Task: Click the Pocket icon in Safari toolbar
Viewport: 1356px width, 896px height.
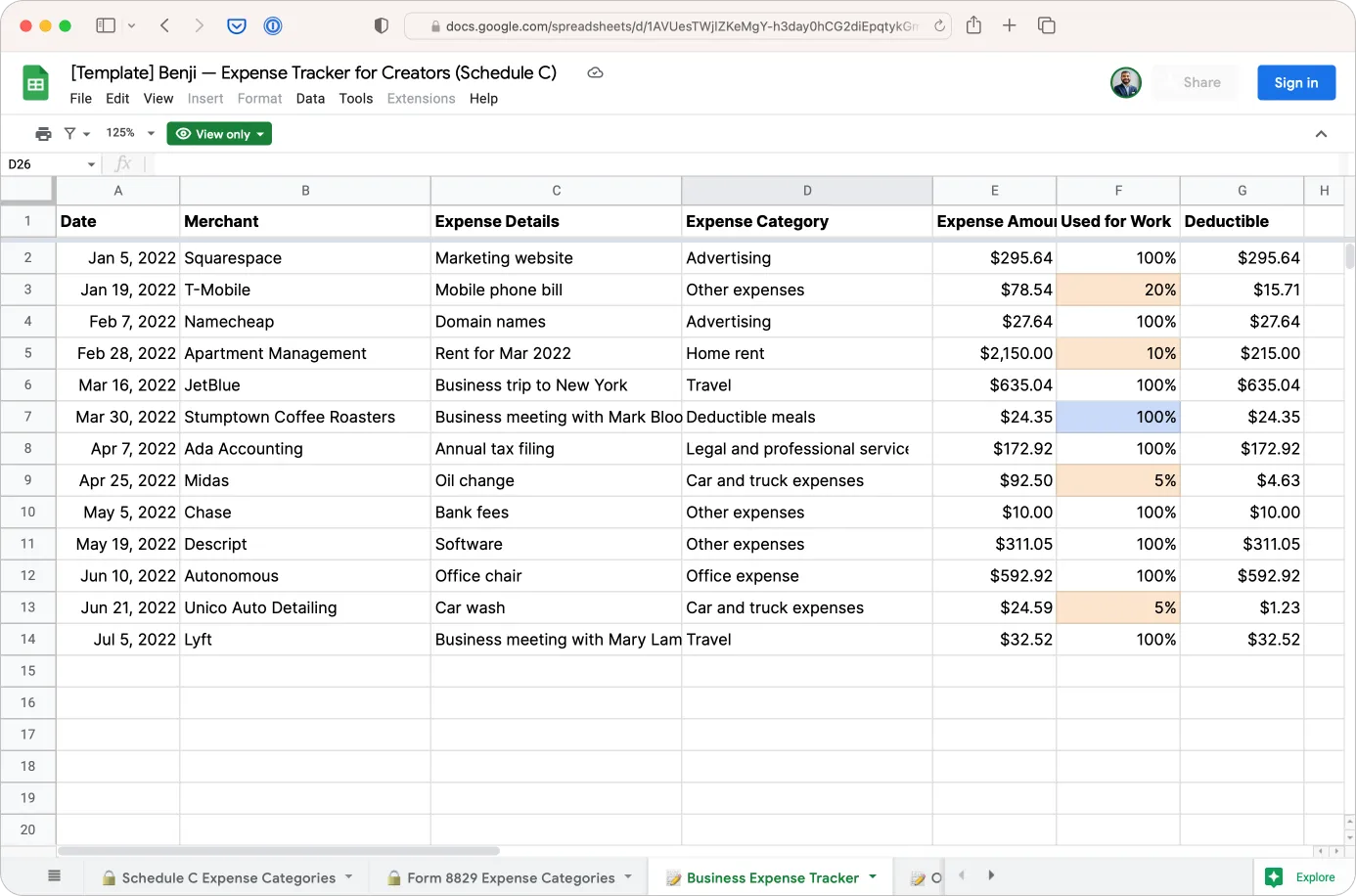Action: coord(236,25)
